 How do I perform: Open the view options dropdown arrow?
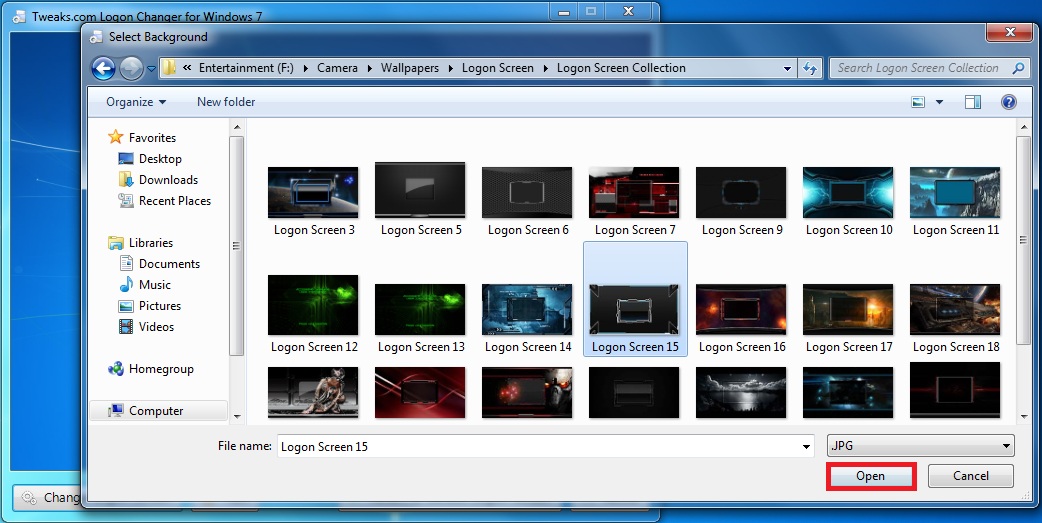click(939, 102)
